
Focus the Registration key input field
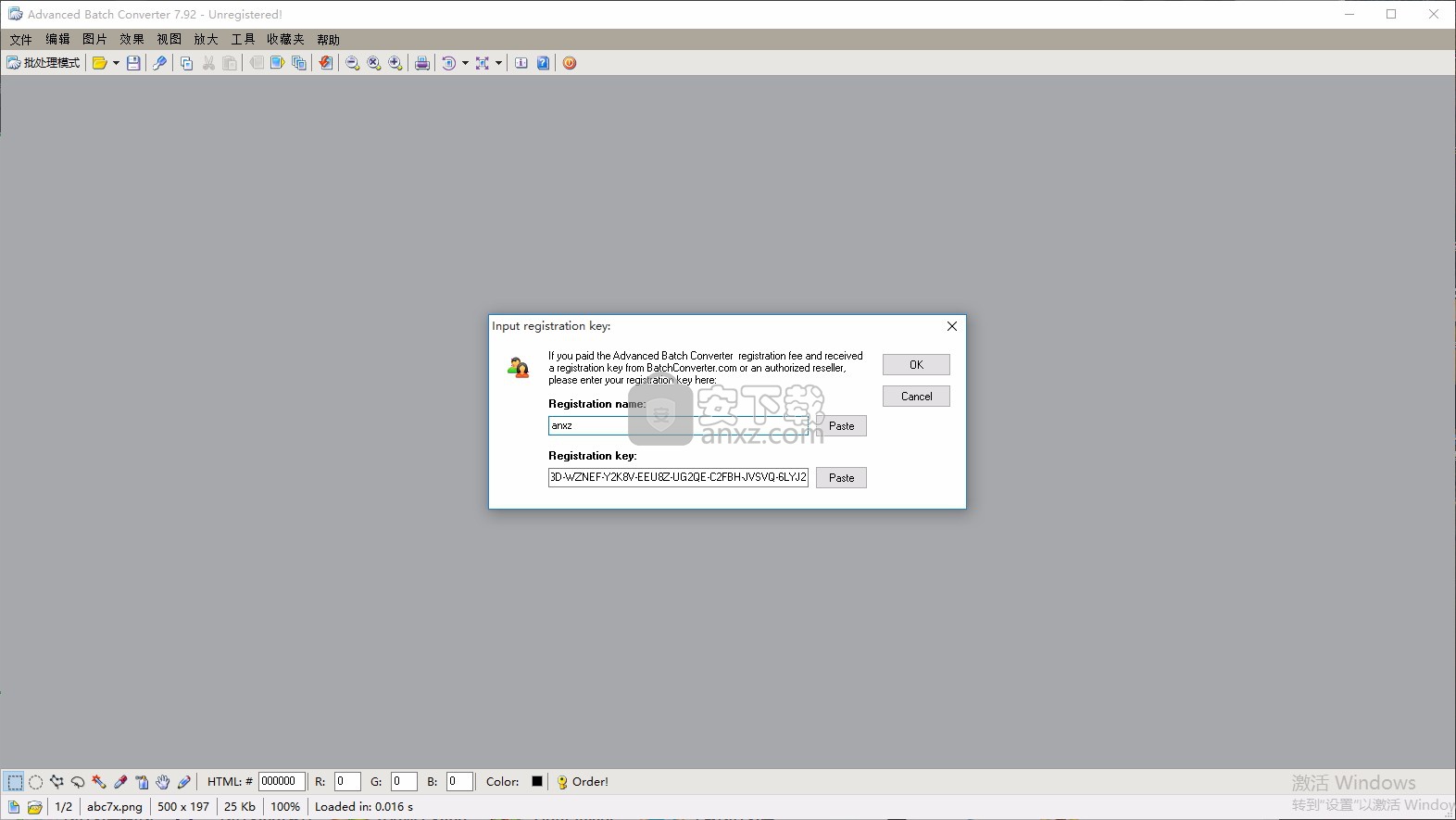click(x=678, y=478)
